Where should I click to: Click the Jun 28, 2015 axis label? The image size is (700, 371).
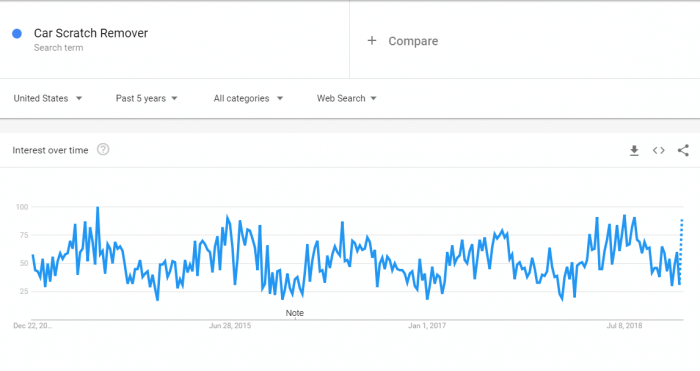230,325
